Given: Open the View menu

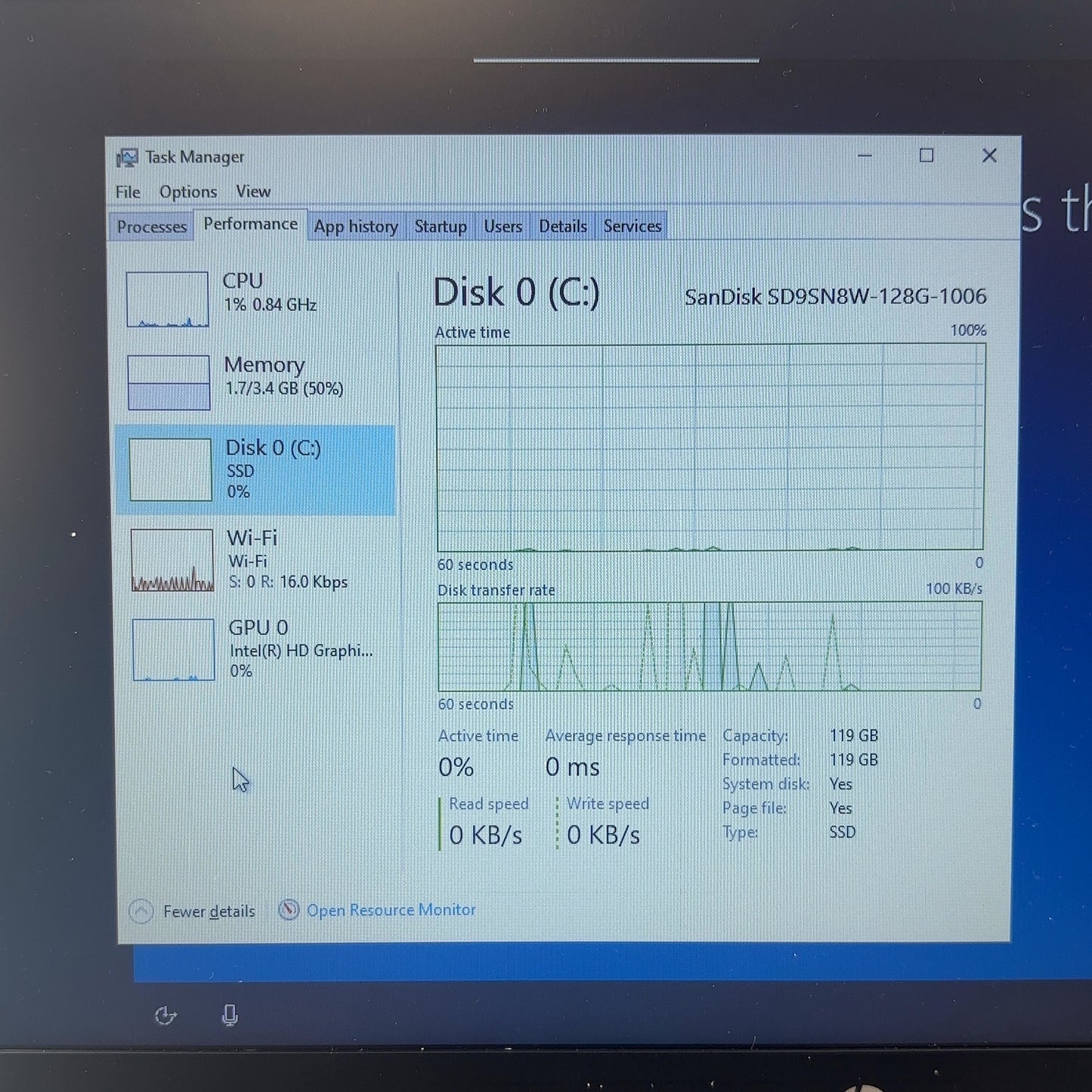Looking at the screenshot, I should click(x=253, y=191).
